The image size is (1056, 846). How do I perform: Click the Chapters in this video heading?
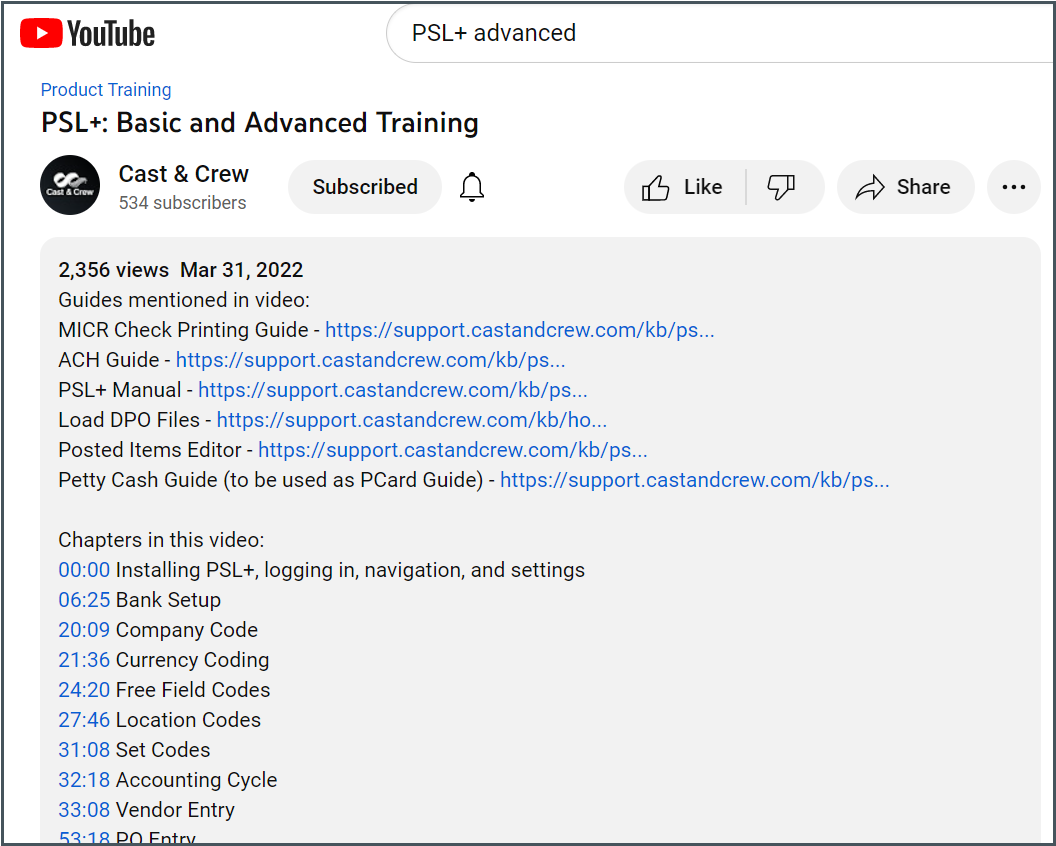coord(162,540)
